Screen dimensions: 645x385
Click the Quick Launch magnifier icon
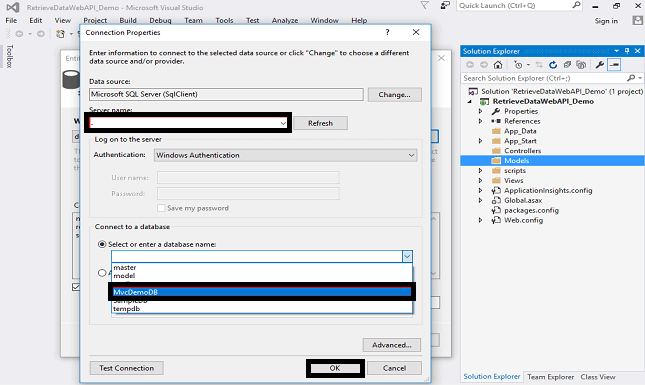coord(576,5)
